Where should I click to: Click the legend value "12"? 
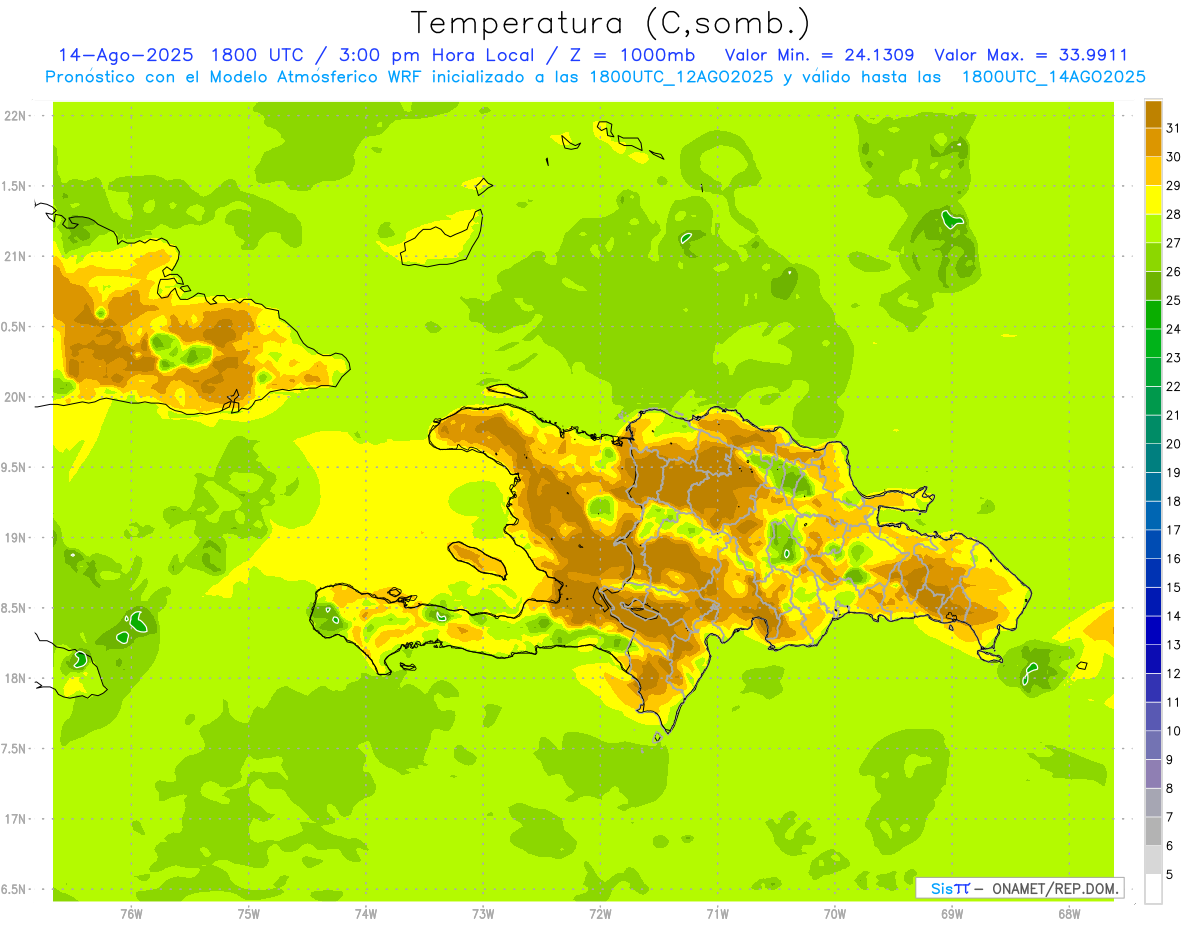click(1174, 673)
